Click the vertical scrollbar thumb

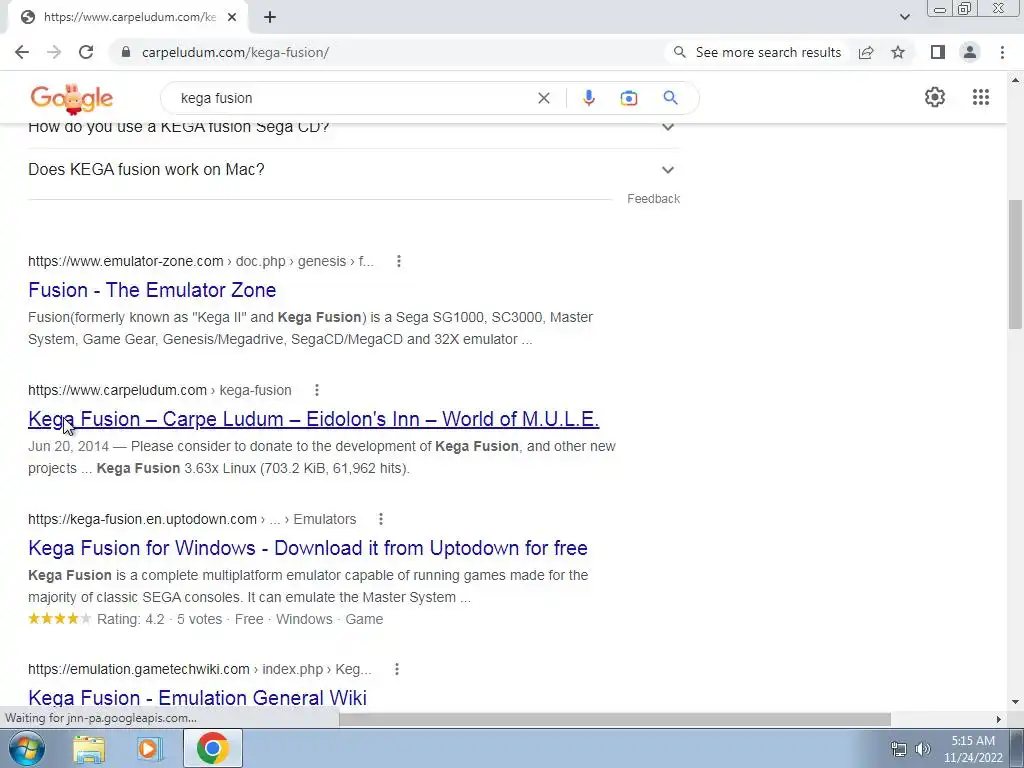point(1015,264)
